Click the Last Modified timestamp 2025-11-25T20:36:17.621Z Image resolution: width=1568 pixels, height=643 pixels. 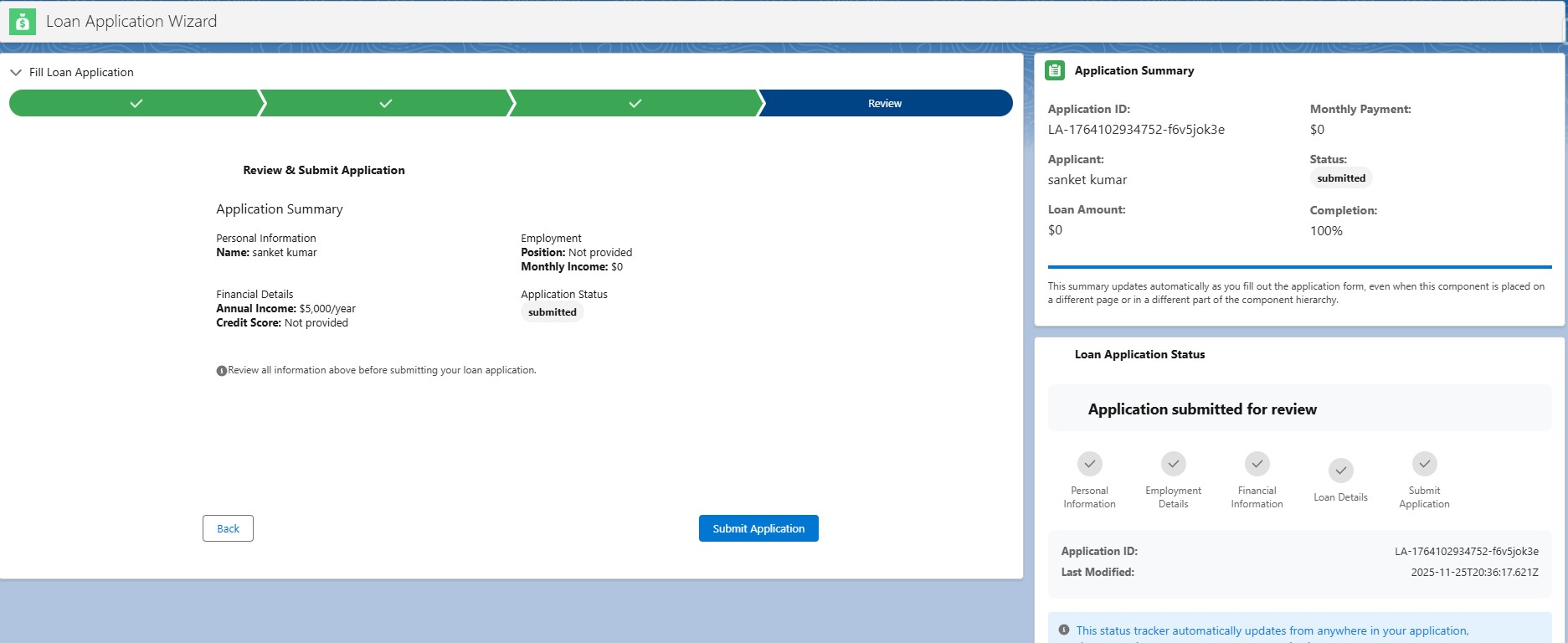pyautogui.click(x=1474, y=573)
